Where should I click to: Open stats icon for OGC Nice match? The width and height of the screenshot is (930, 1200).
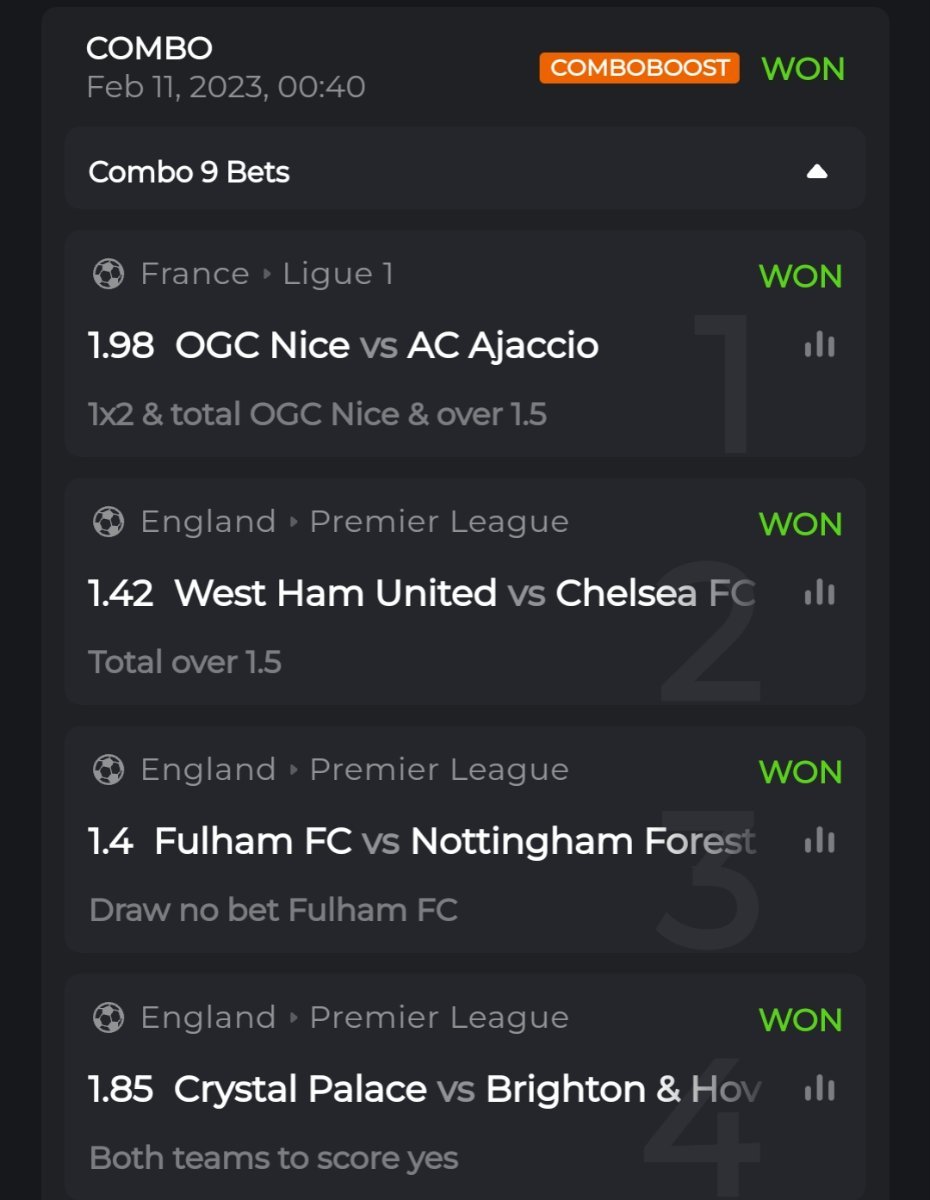click(819, 346)
